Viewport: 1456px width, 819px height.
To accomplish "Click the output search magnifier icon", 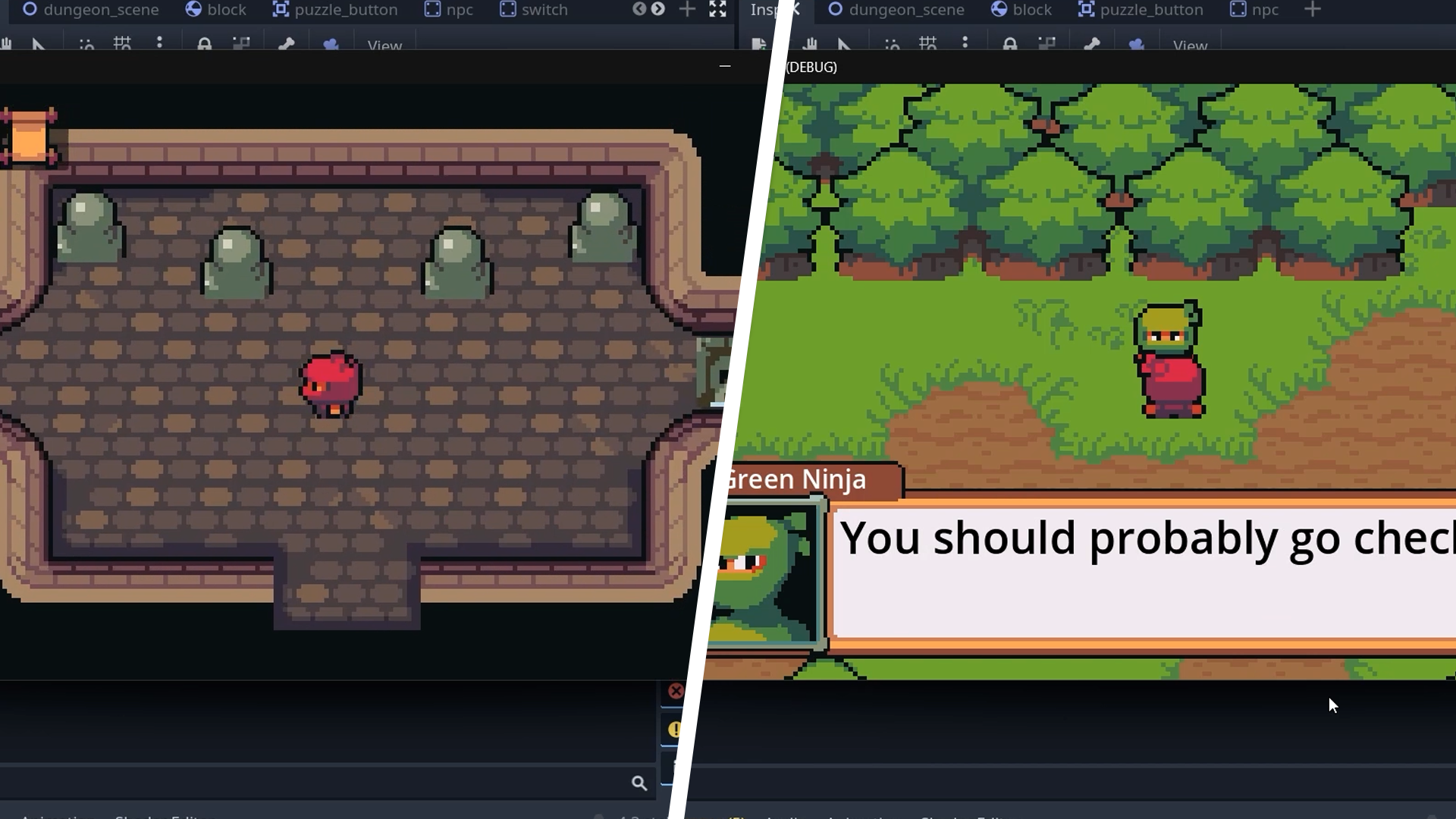I will pyautogui.click(x=639, y=783).
